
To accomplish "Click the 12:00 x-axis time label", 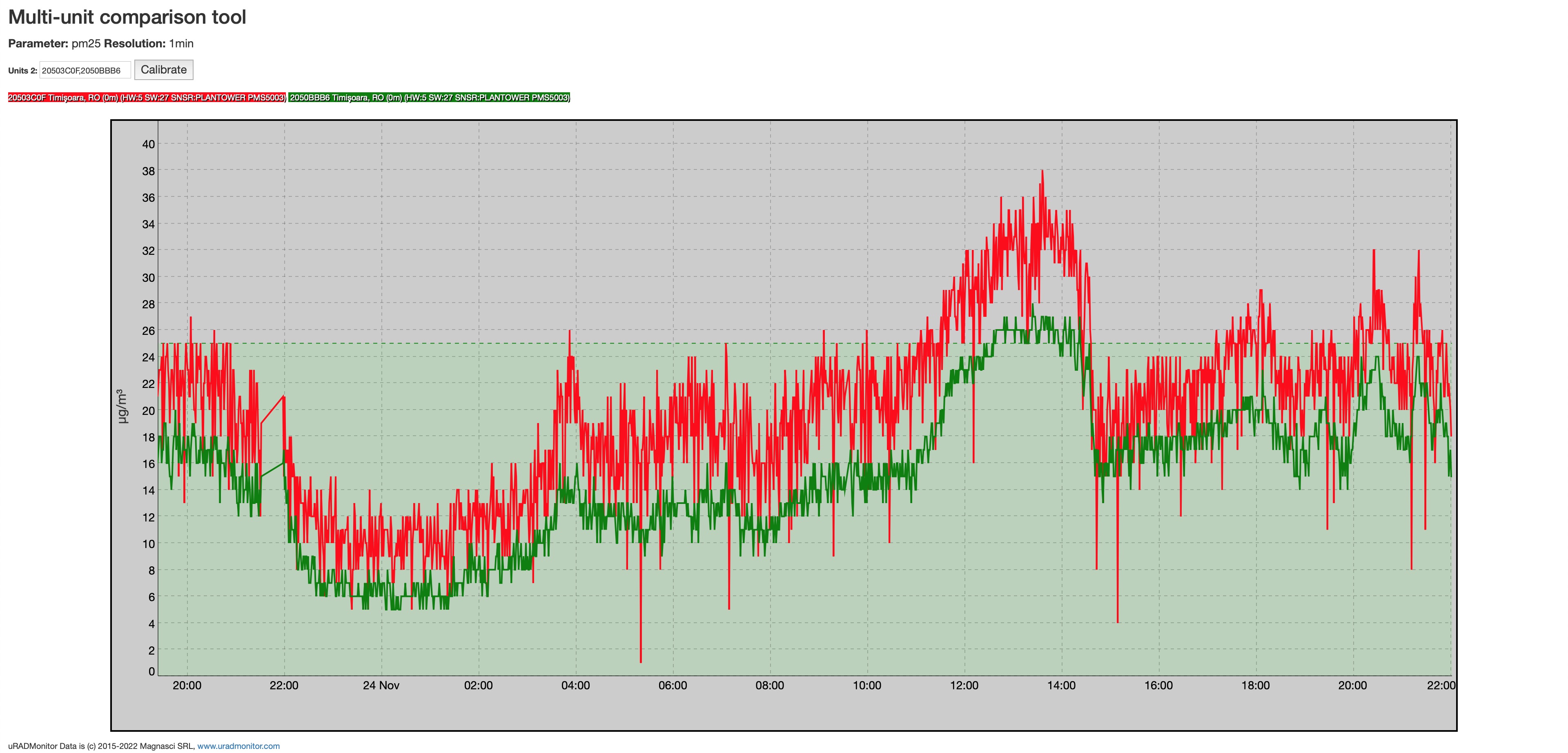I will point(964,686).
